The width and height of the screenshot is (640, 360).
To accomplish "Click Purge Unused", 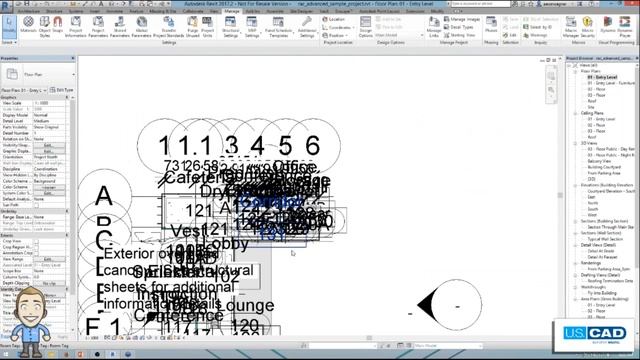I will coord(192,27).
